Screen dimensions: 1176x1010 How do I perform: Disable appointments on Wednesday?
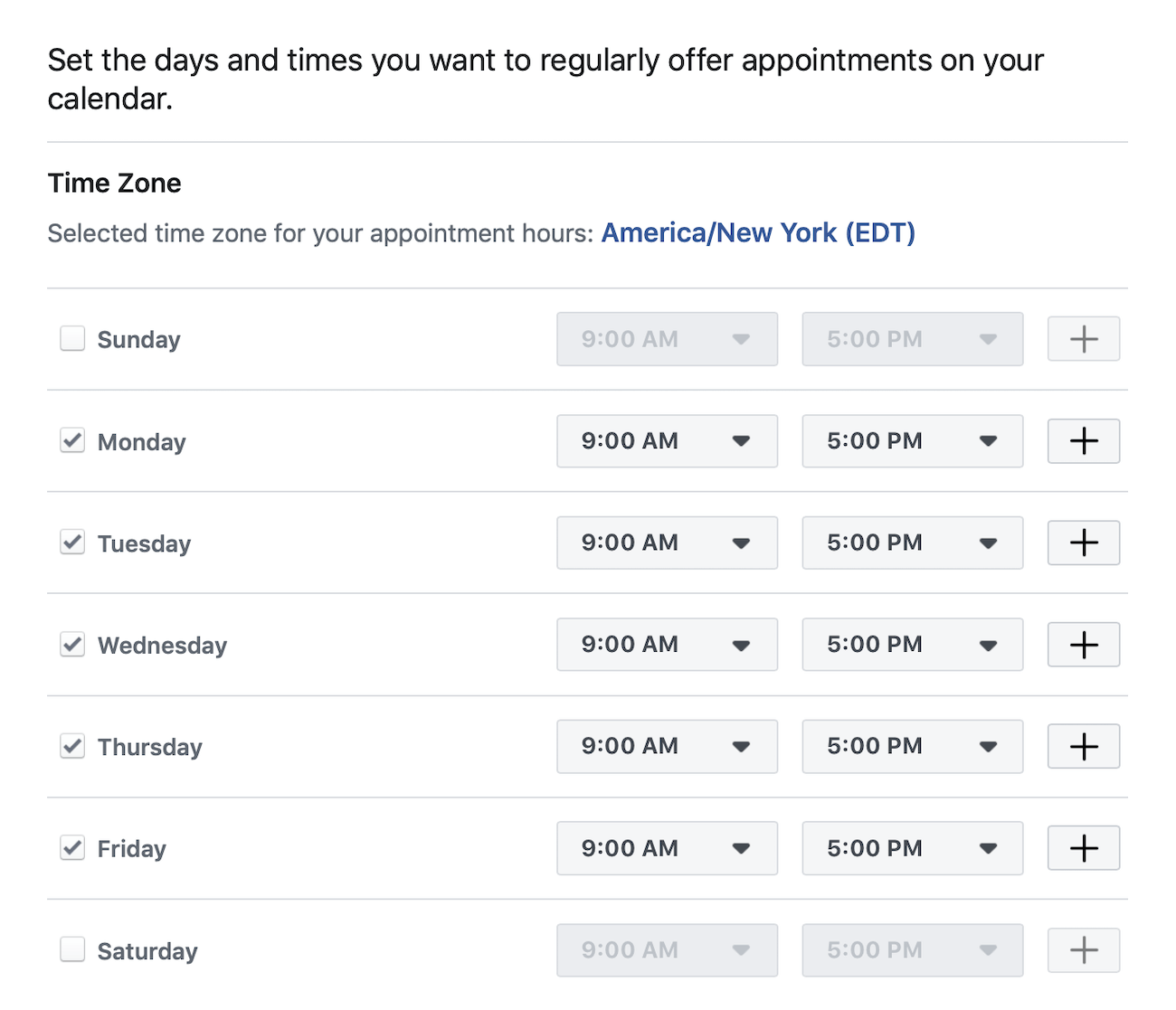click(x=72, y=645)
